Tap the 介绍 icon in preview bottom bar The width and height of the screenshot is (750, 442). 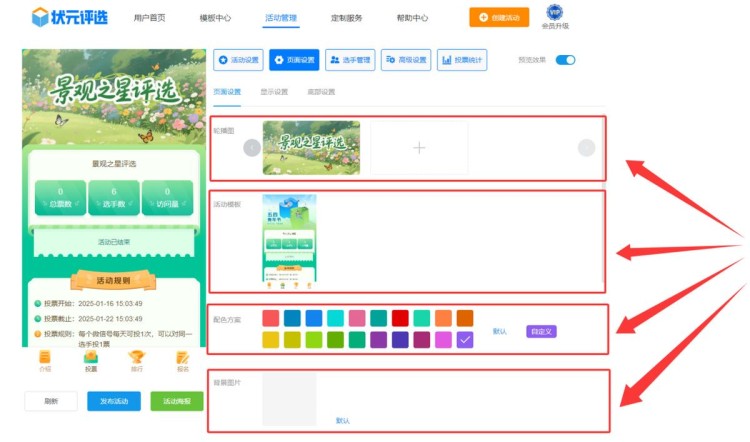point(45,357)
